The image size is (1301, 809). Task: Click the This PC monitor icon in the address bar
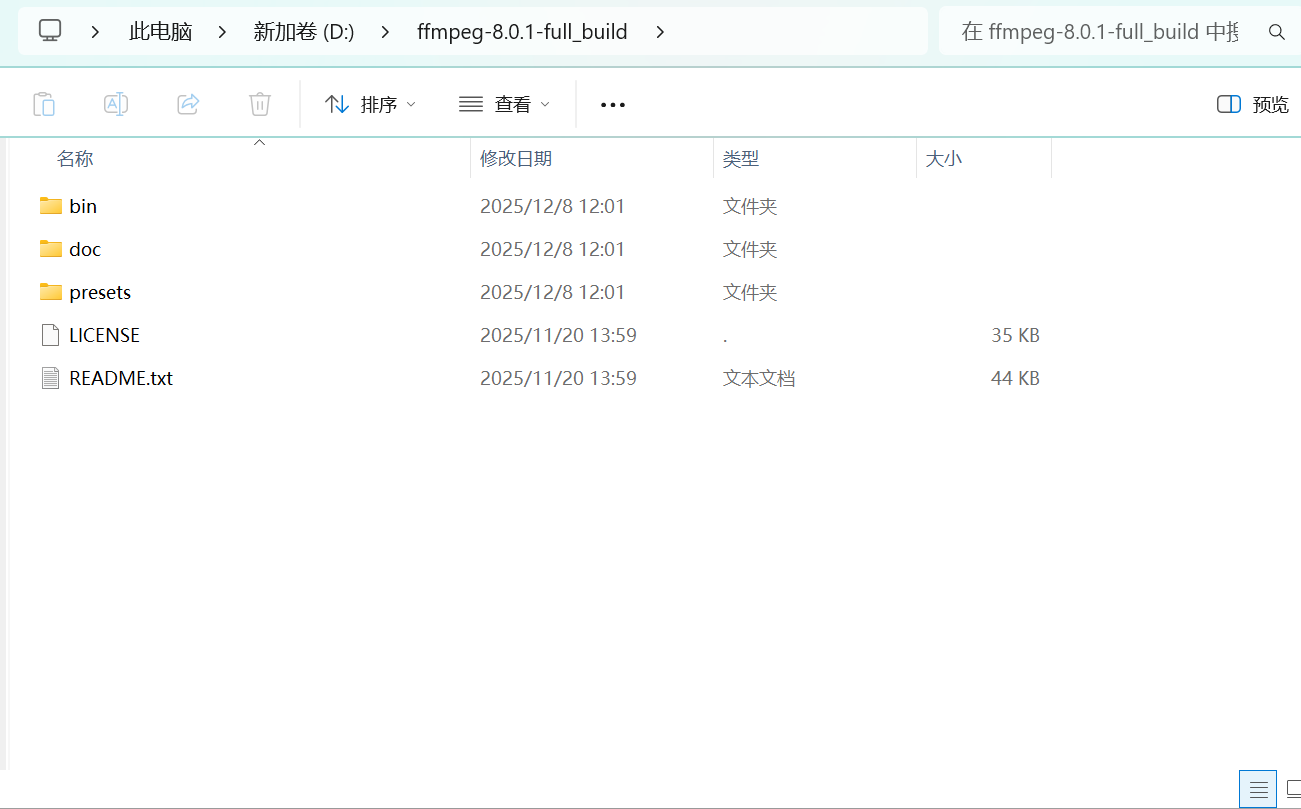pyautogui.click(x=50, y=31)
